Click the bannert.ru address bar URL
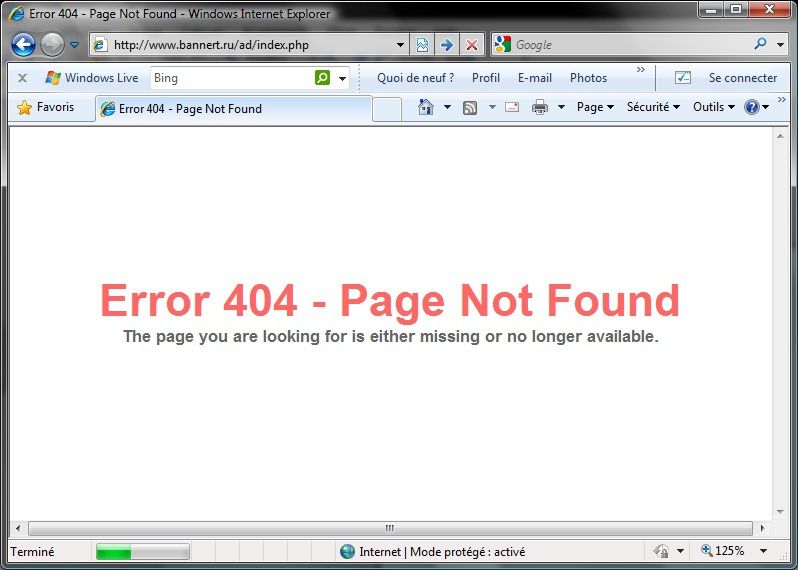The image size is (798, 570). 211,45
